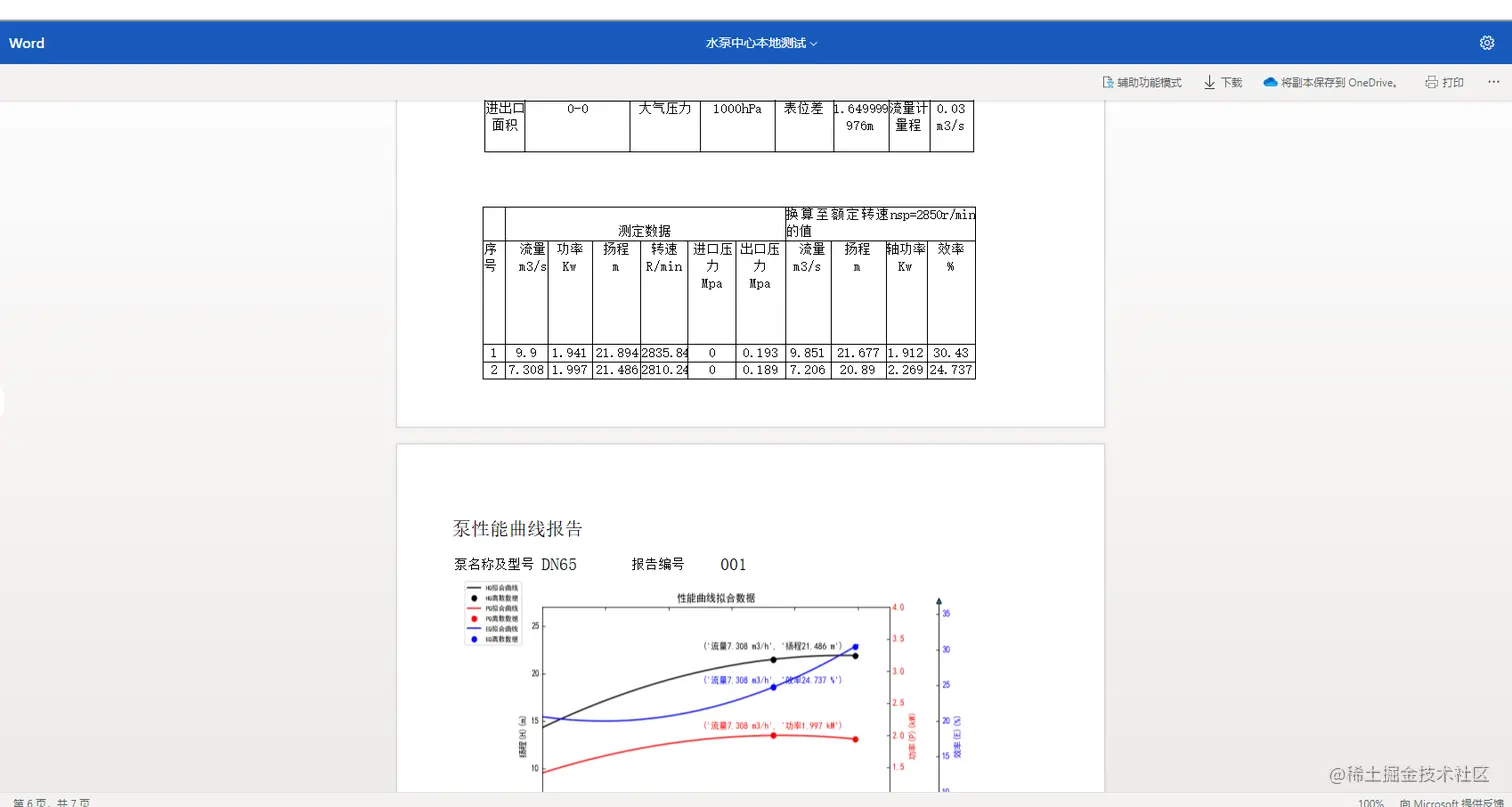Click the 7.308 flow cell
The height and width of the screenshot is (807, 1512).
coord(527,370)
